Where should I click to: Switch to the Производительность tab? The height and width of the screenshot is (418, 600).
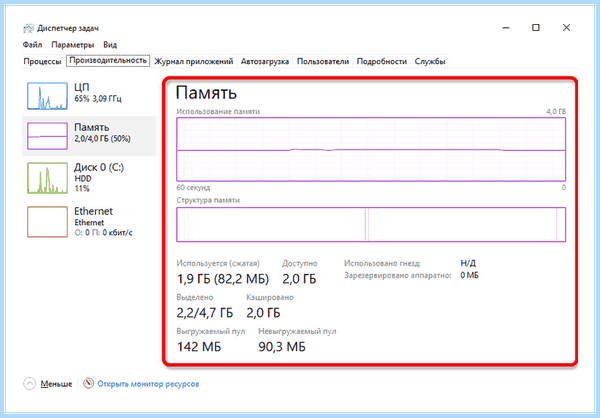(108, 60)
